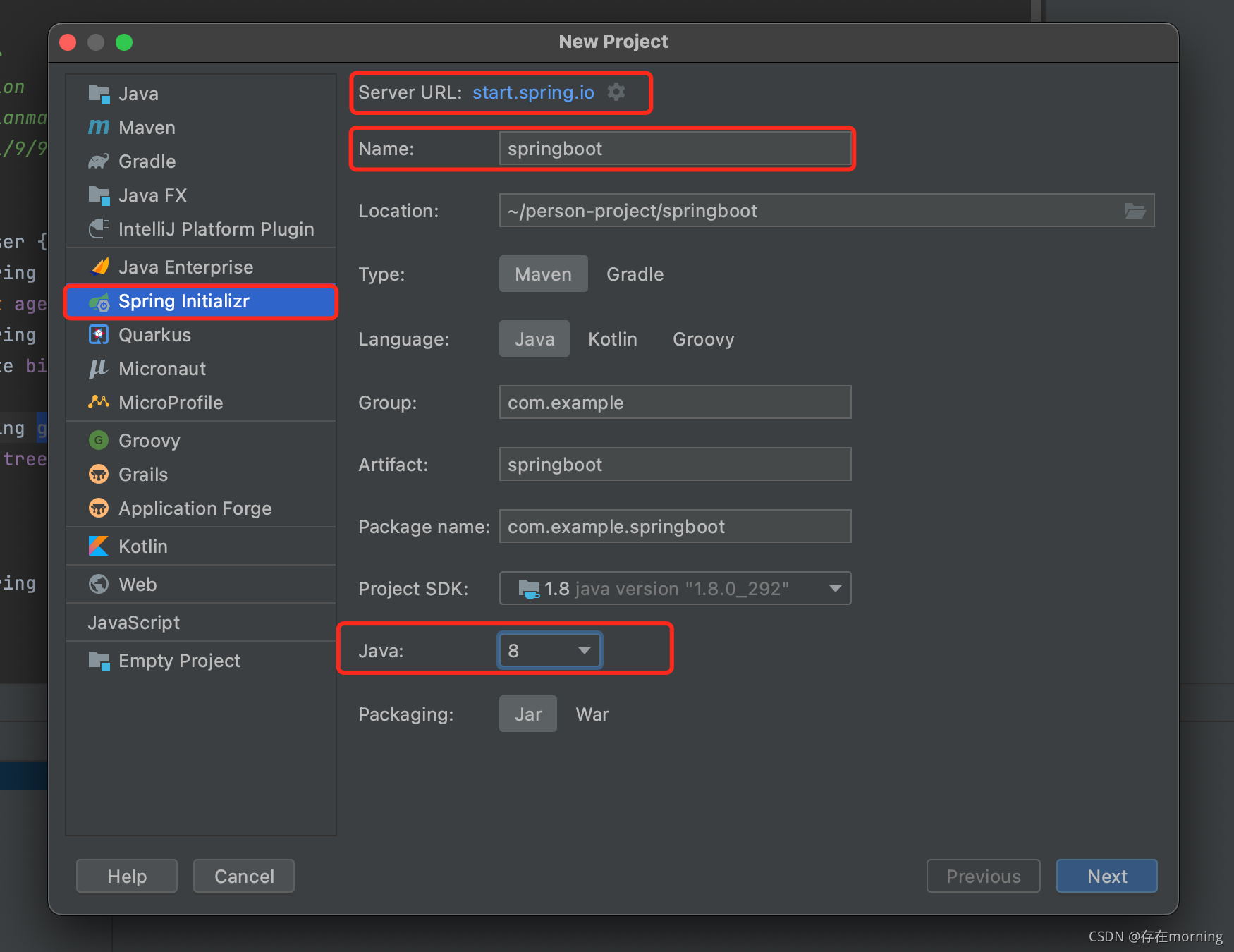Image resolution: width=1234 pixels, height=952 pixels.
Task: Close the New Project dialog
Action: tap(68, 42)
